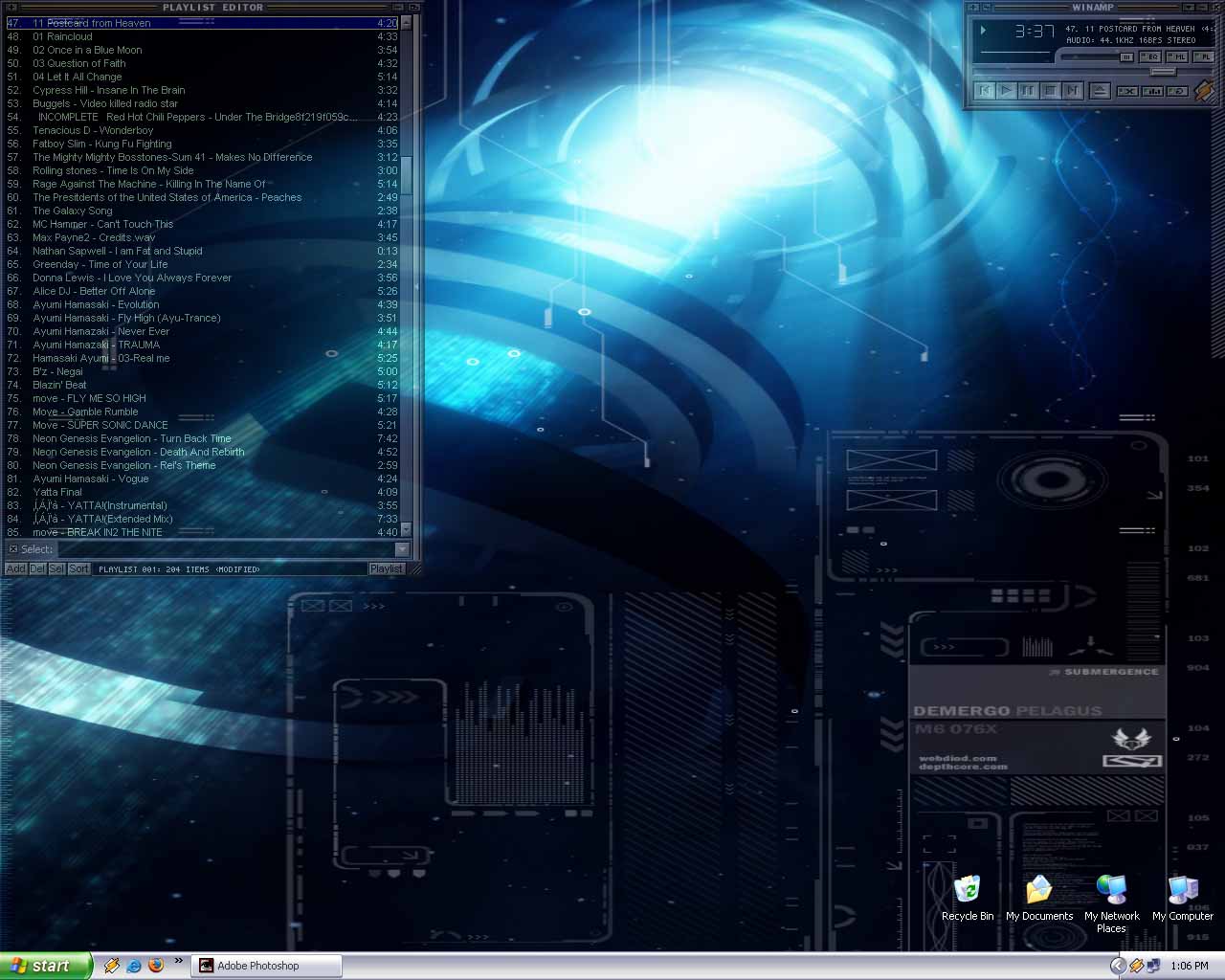The image size is (1225, 980).
Task: Expand quick launch overflow chevron
Action: click(178, 960)
